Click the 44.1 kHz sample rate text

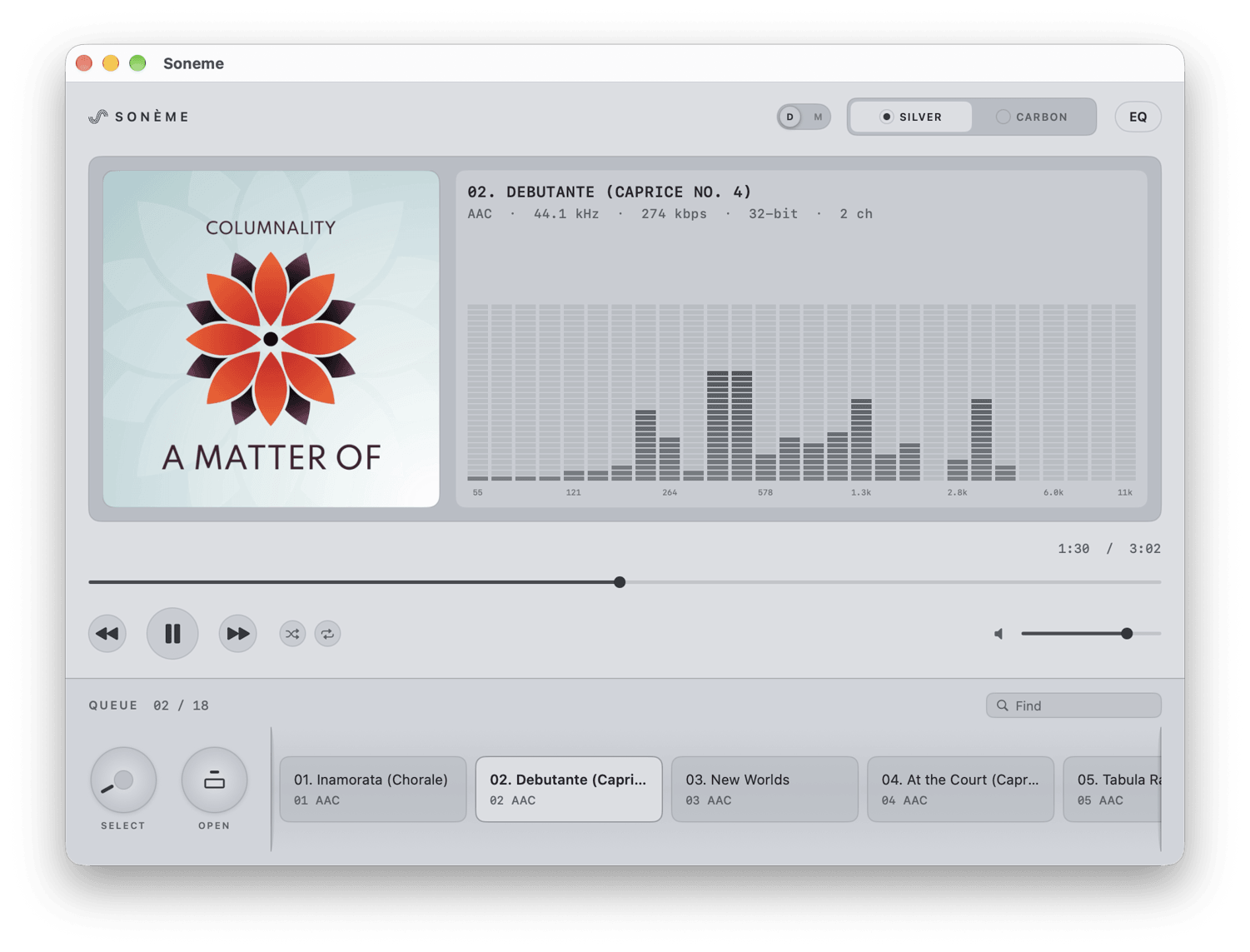[566, 214]
